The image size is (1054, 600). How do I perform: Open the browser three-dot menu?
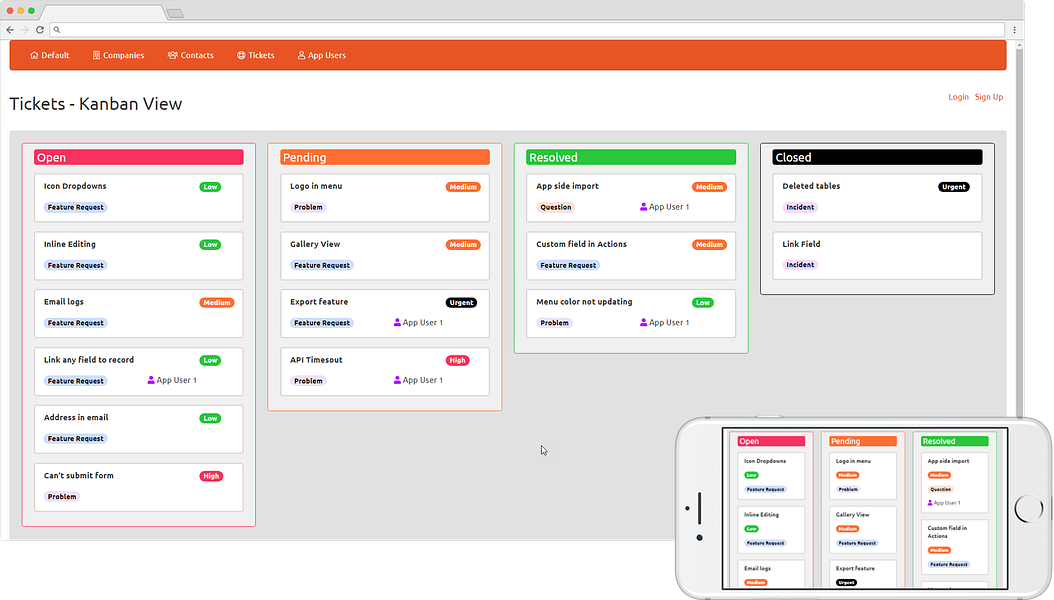pyautogui.click(x=1014, y=30)
